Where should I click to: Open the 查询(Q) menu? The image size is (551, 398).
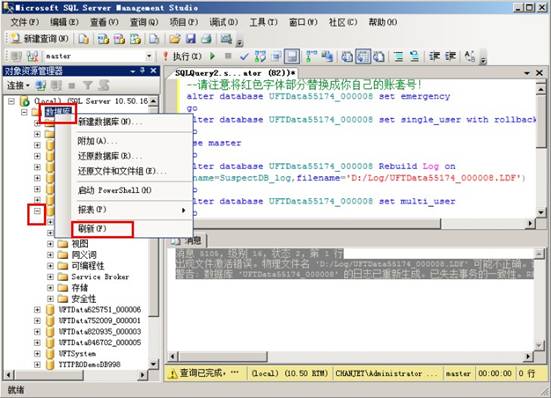pyautogui.click(x=144, y=22)
